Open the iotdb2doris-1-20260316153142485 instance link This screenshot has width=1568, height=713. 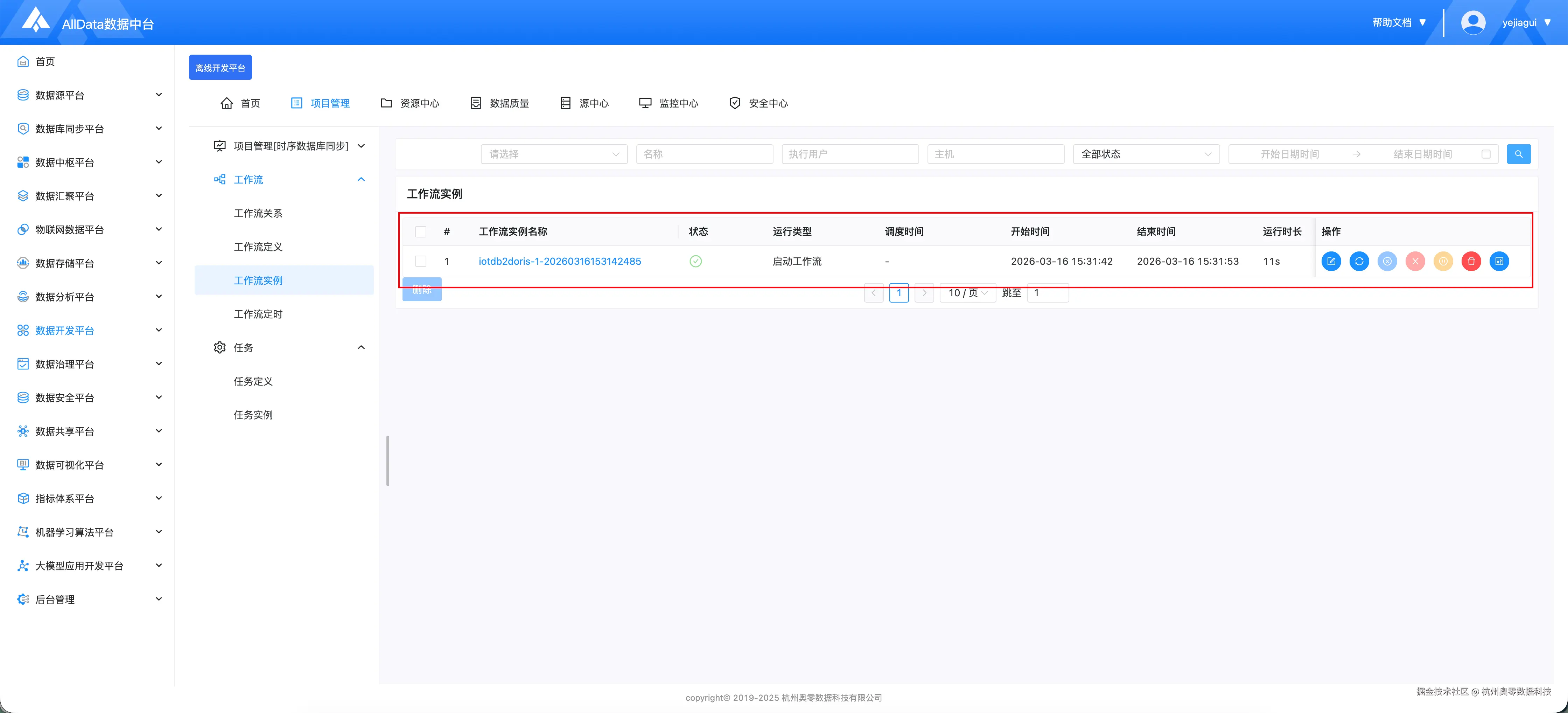(559, 261)
